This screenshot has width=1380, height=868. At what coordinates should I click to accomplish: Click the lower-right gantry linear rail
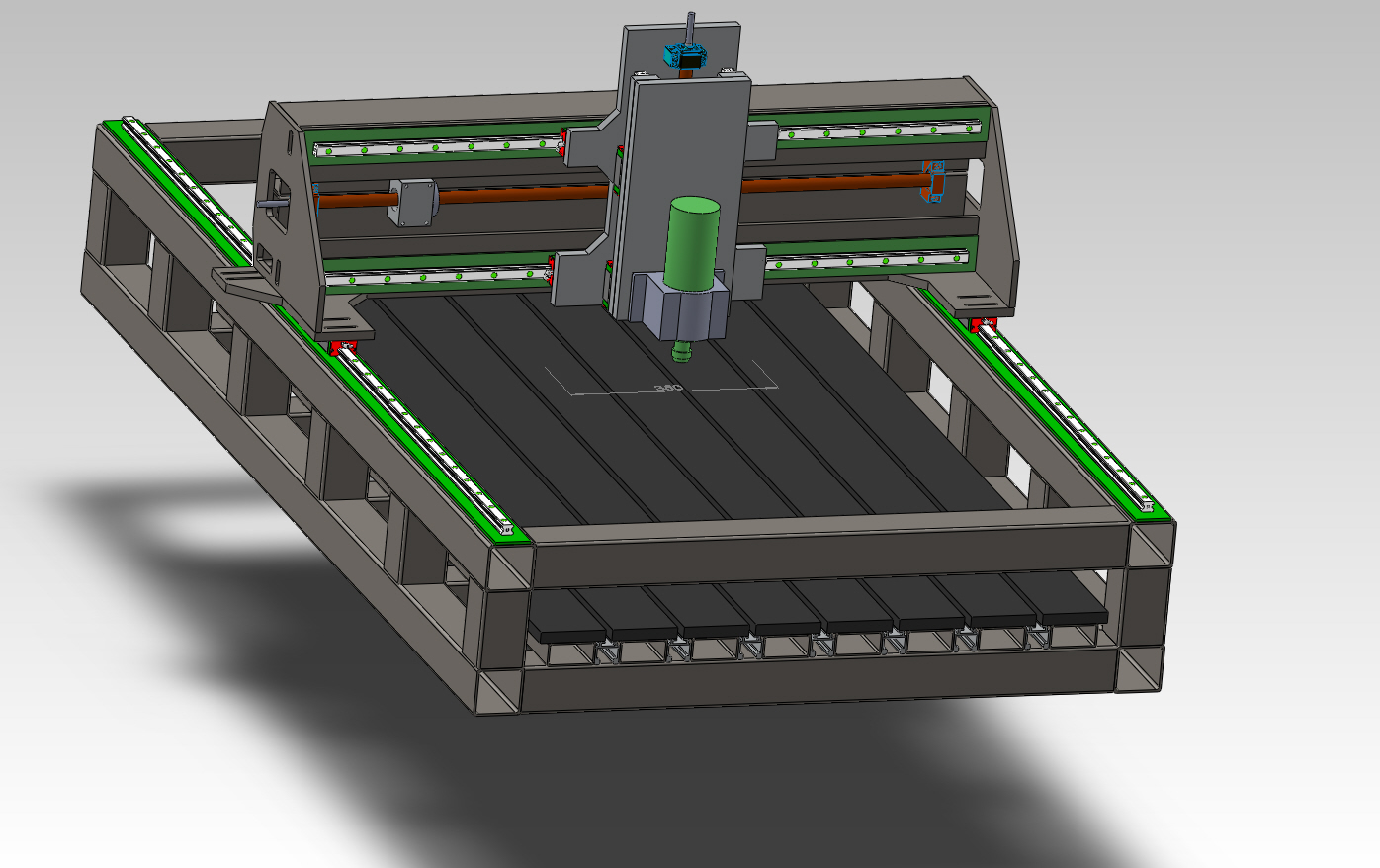[870, 261]
